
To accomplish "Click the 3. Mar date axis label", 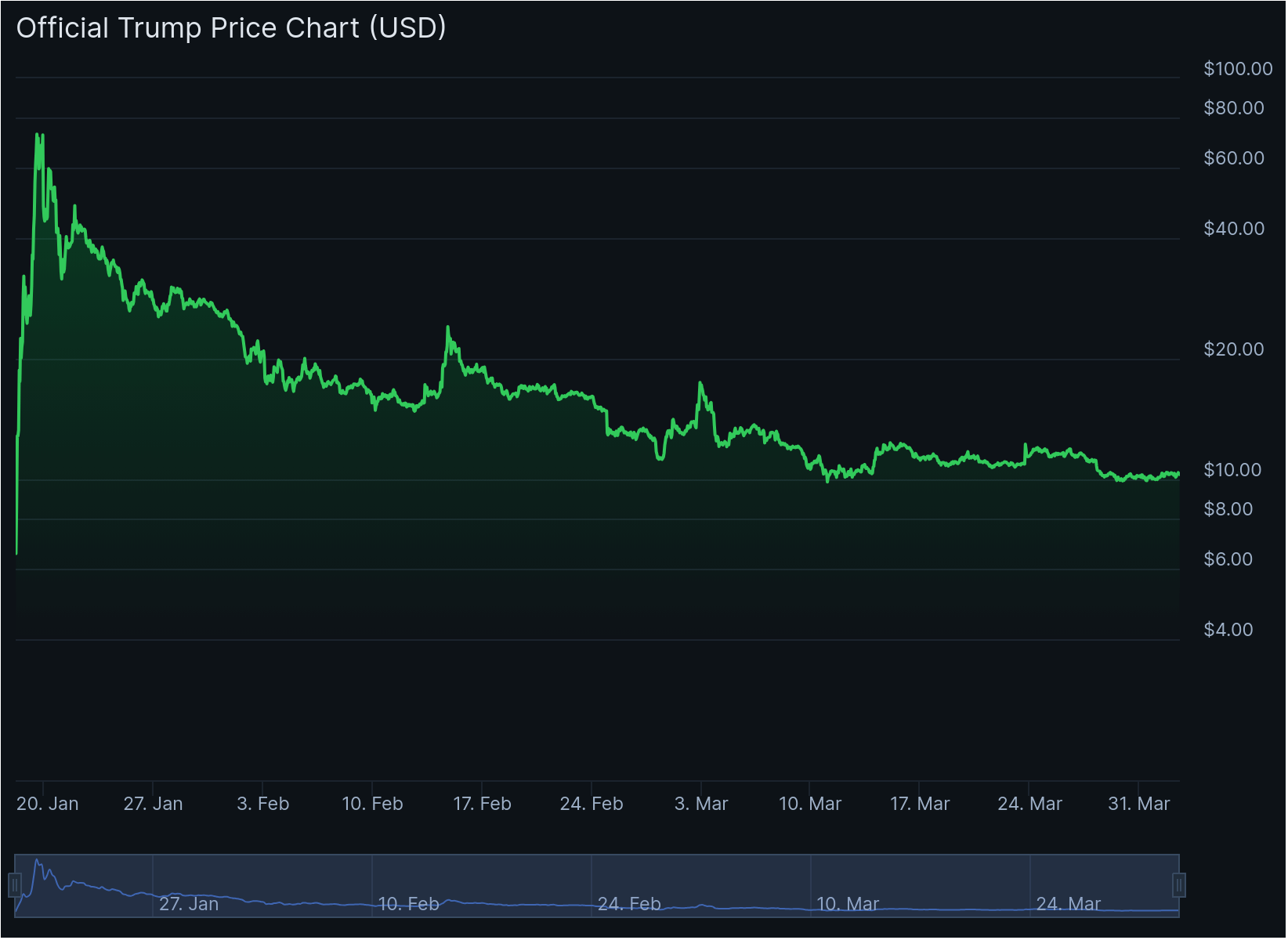I will [701, 804].
